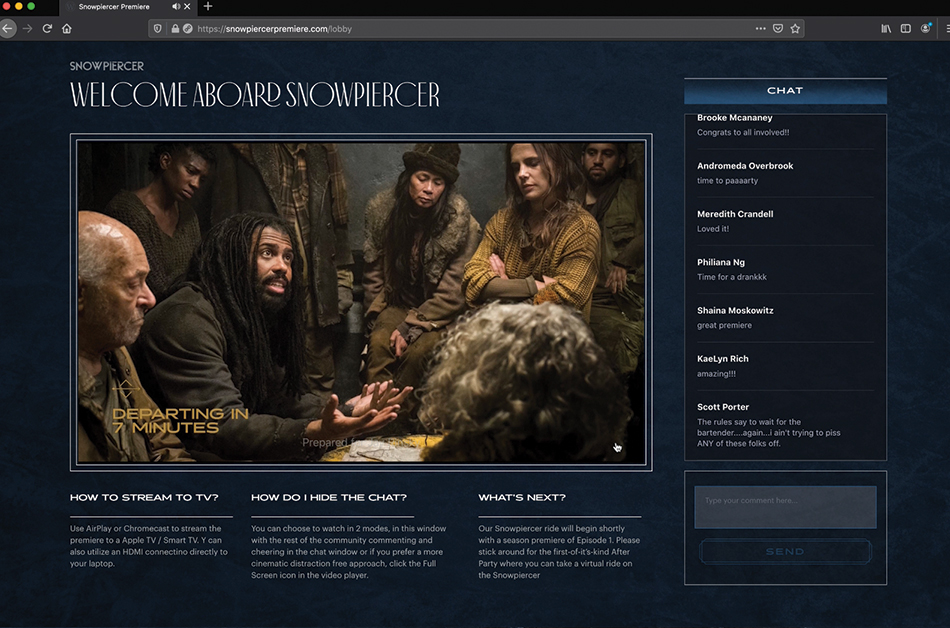This screenshot has height=628, width=950.
Task: Click the 'time to paaaarty' message
Action: 727,180
